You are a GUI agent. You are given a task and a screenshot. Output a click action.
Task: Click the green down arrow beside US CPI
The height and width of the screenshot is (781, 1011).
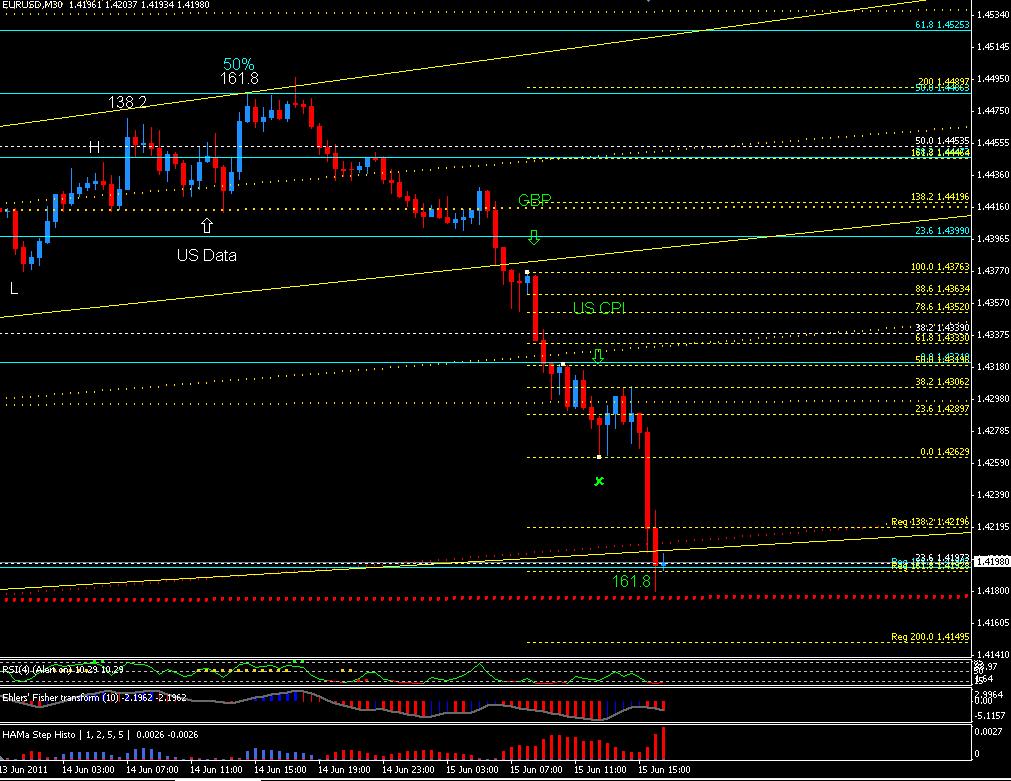pos(598,356)
